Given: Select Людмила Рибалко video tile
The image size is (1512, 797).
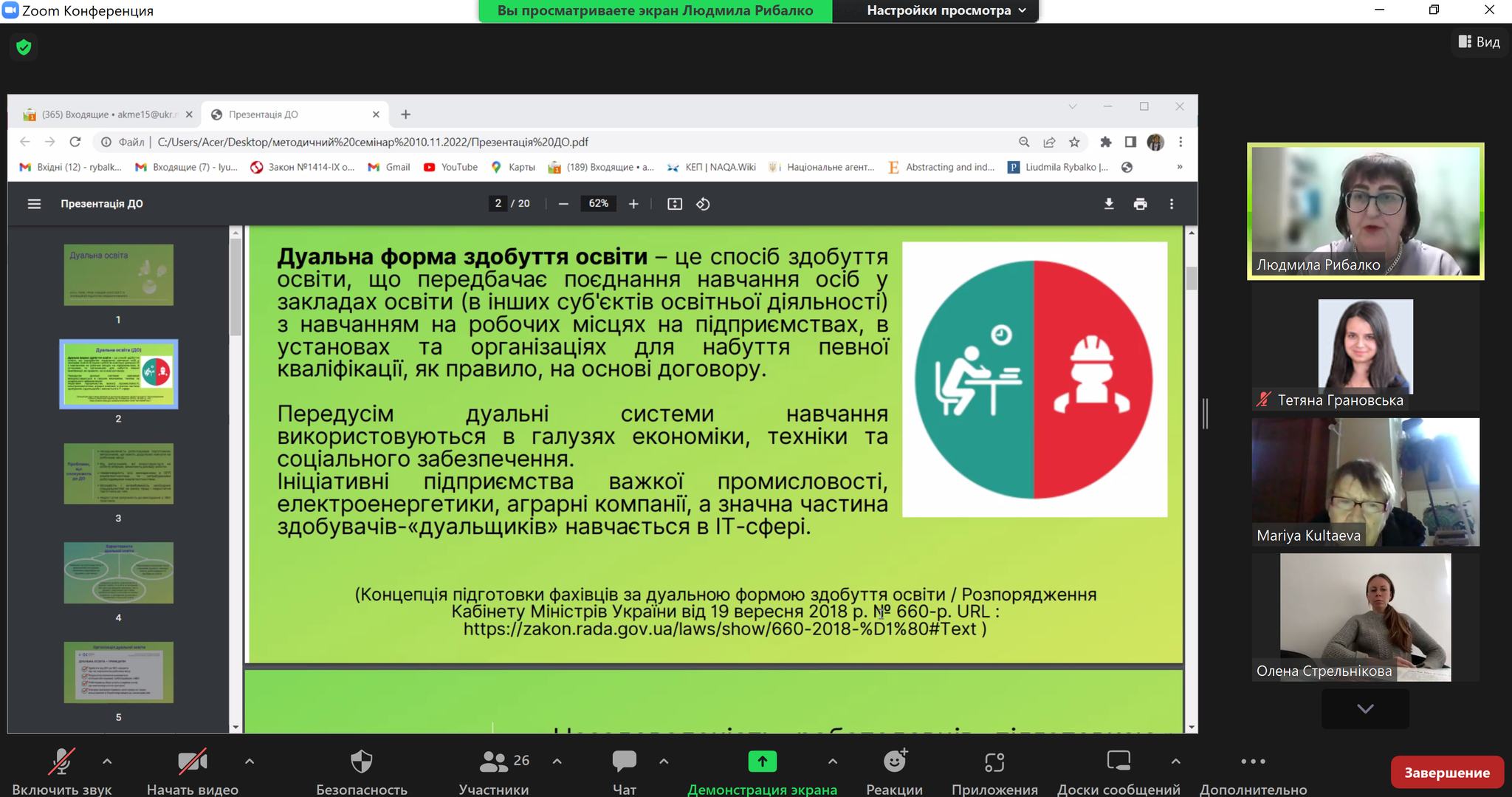Looking at the screenshot, I should [x=1365, y=211].
